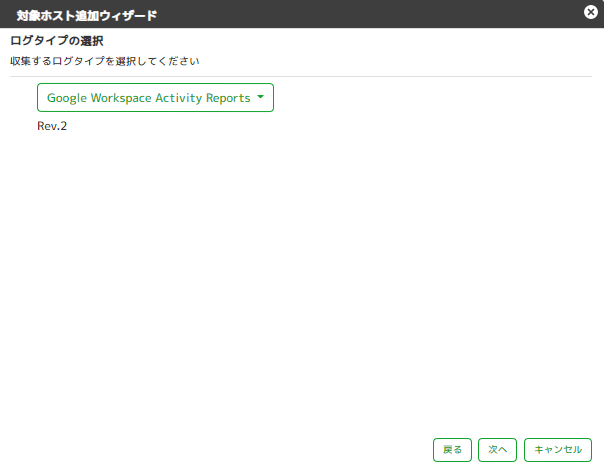
Task: Select the Rev.2 revision text
Action: [52, 126]
